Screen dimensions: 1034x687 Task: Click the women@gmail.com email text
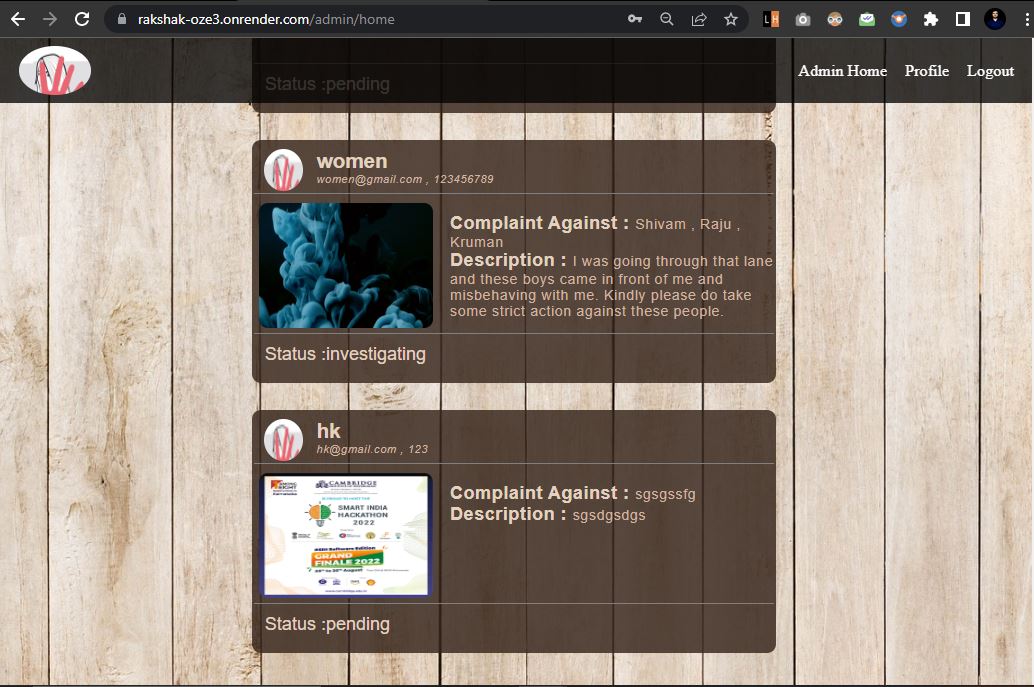(x=369, y=179)
